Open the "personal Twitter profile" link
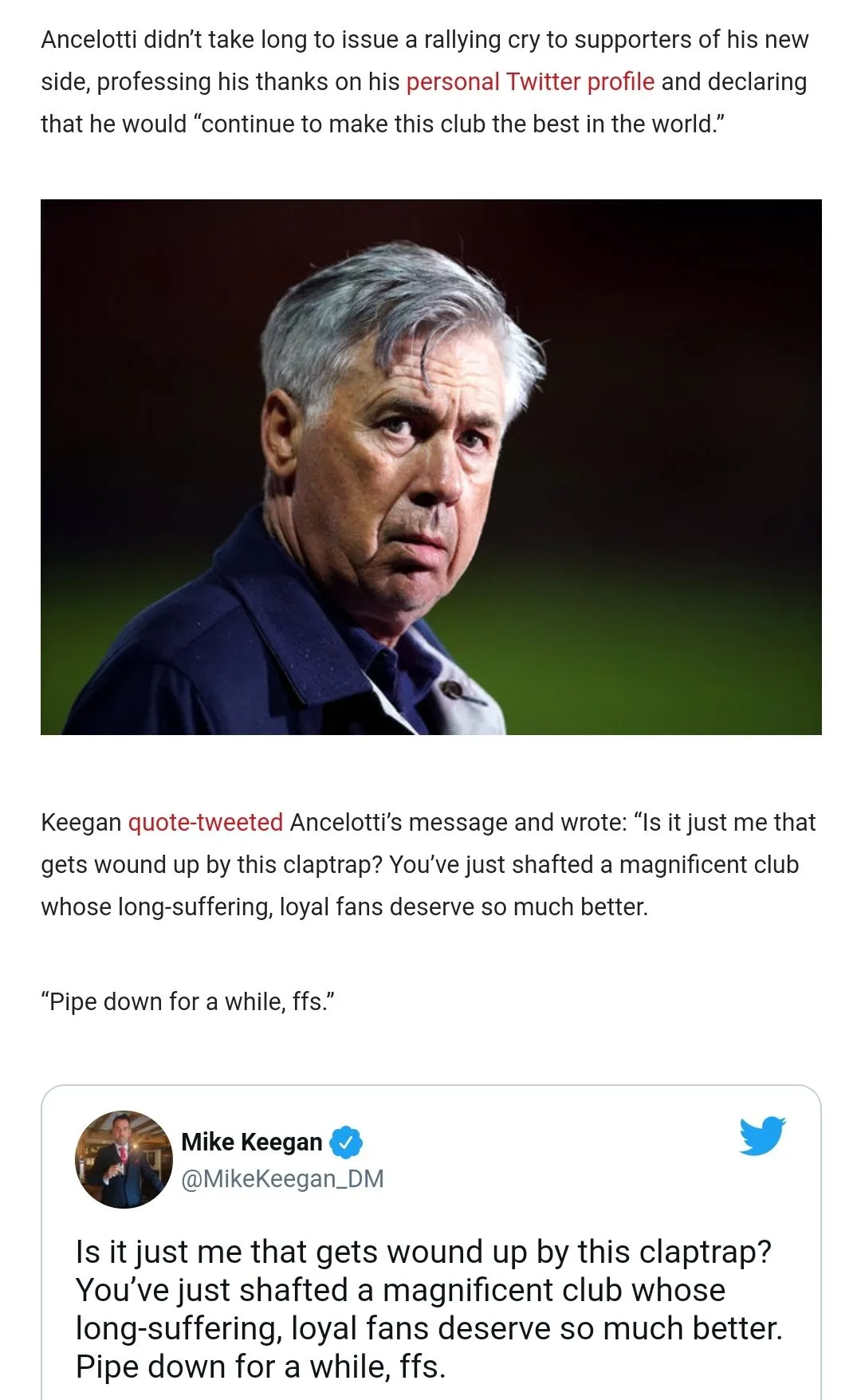 (530, 82)
